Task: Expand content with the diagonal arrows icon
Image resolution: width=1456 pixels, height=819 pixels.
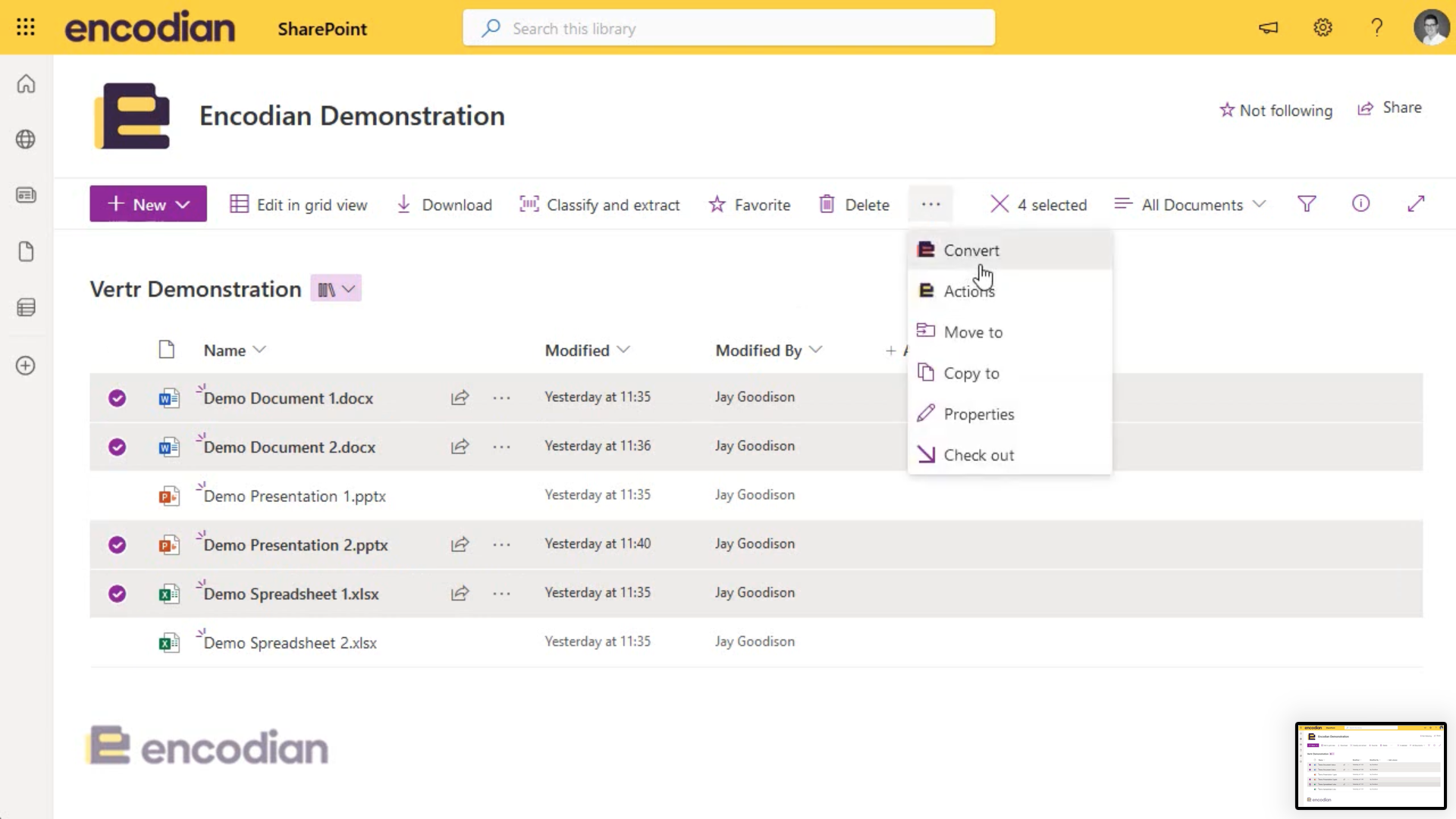Action: (x=1416, y=204)
